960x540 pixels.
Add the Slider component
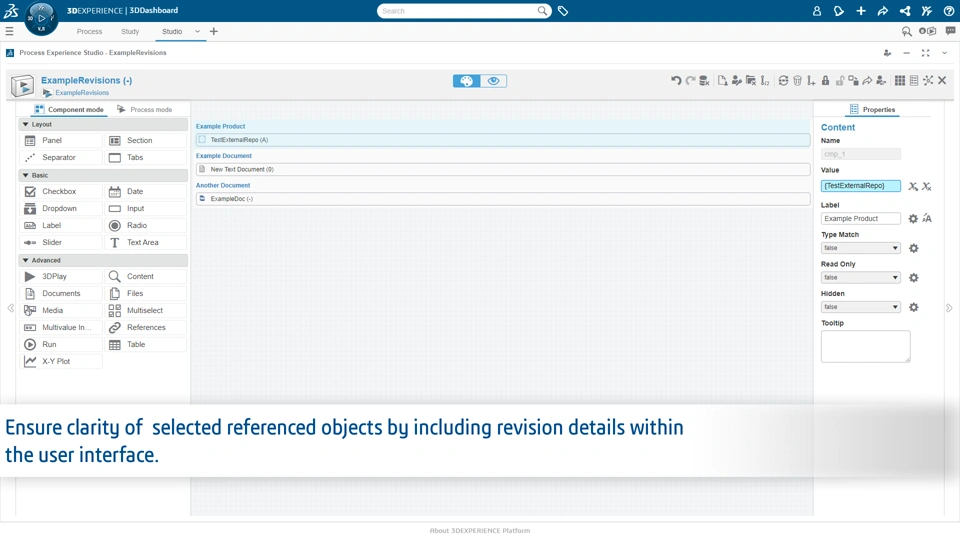(60, 242)
